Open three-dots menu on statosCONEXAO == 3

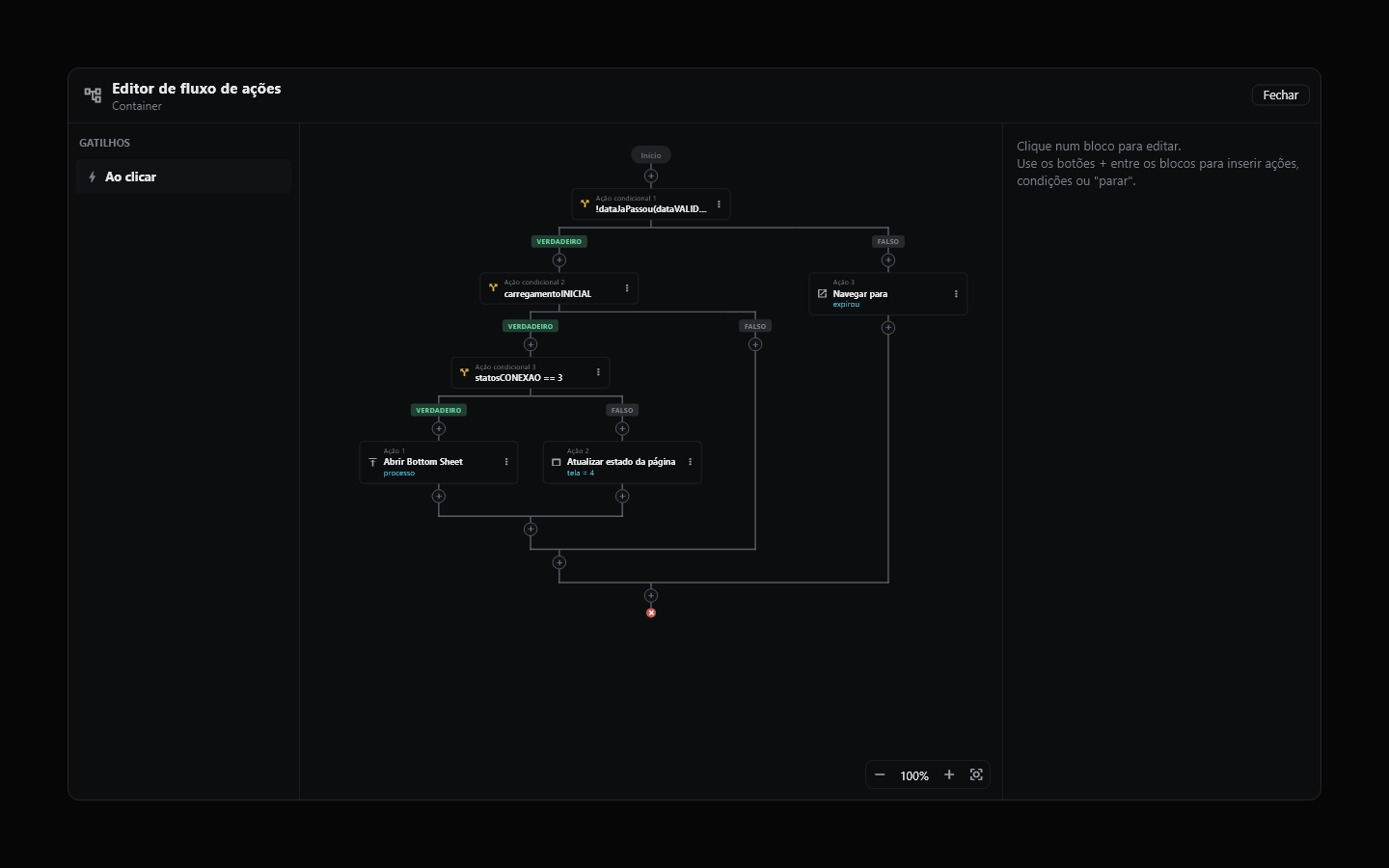(598, 372)
